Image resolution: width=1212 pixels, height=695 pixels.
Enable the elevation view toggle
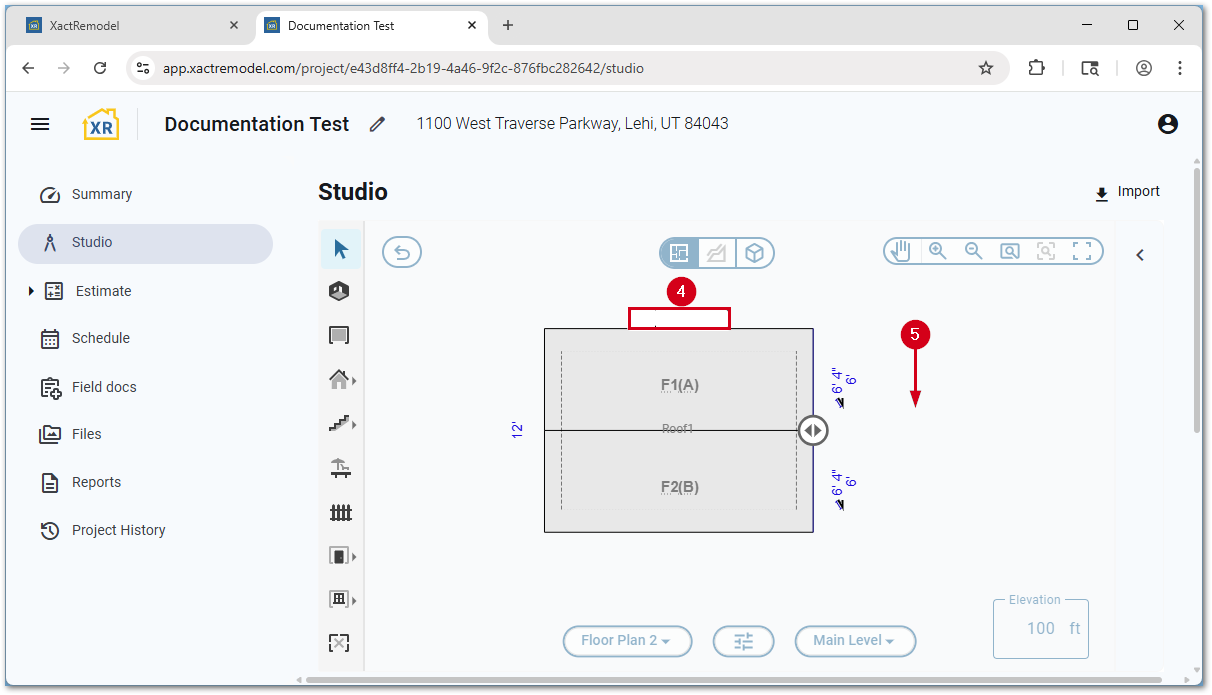point(716,253)
